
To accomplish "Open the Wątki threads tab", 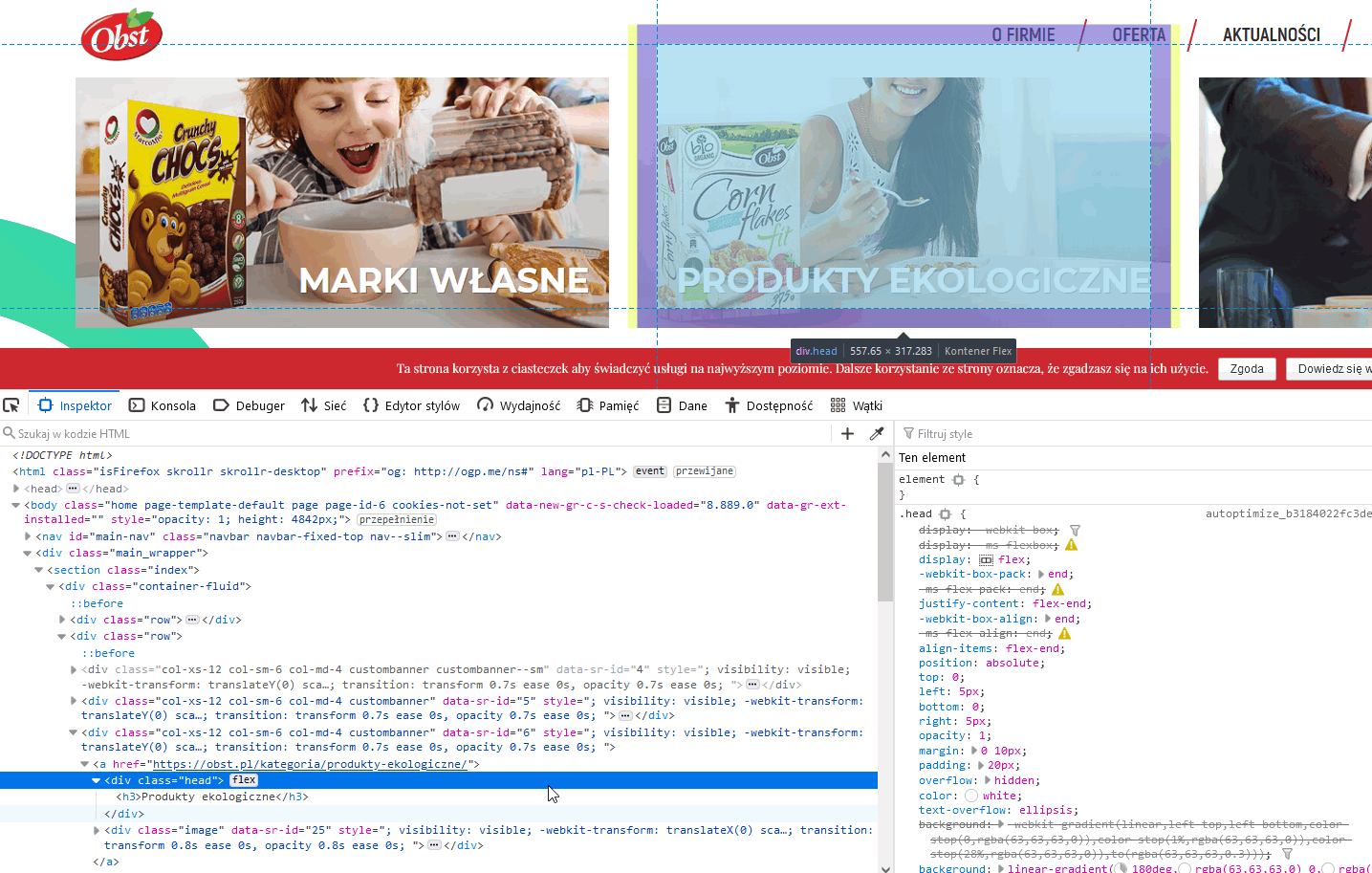I will (x=857, y=405).
